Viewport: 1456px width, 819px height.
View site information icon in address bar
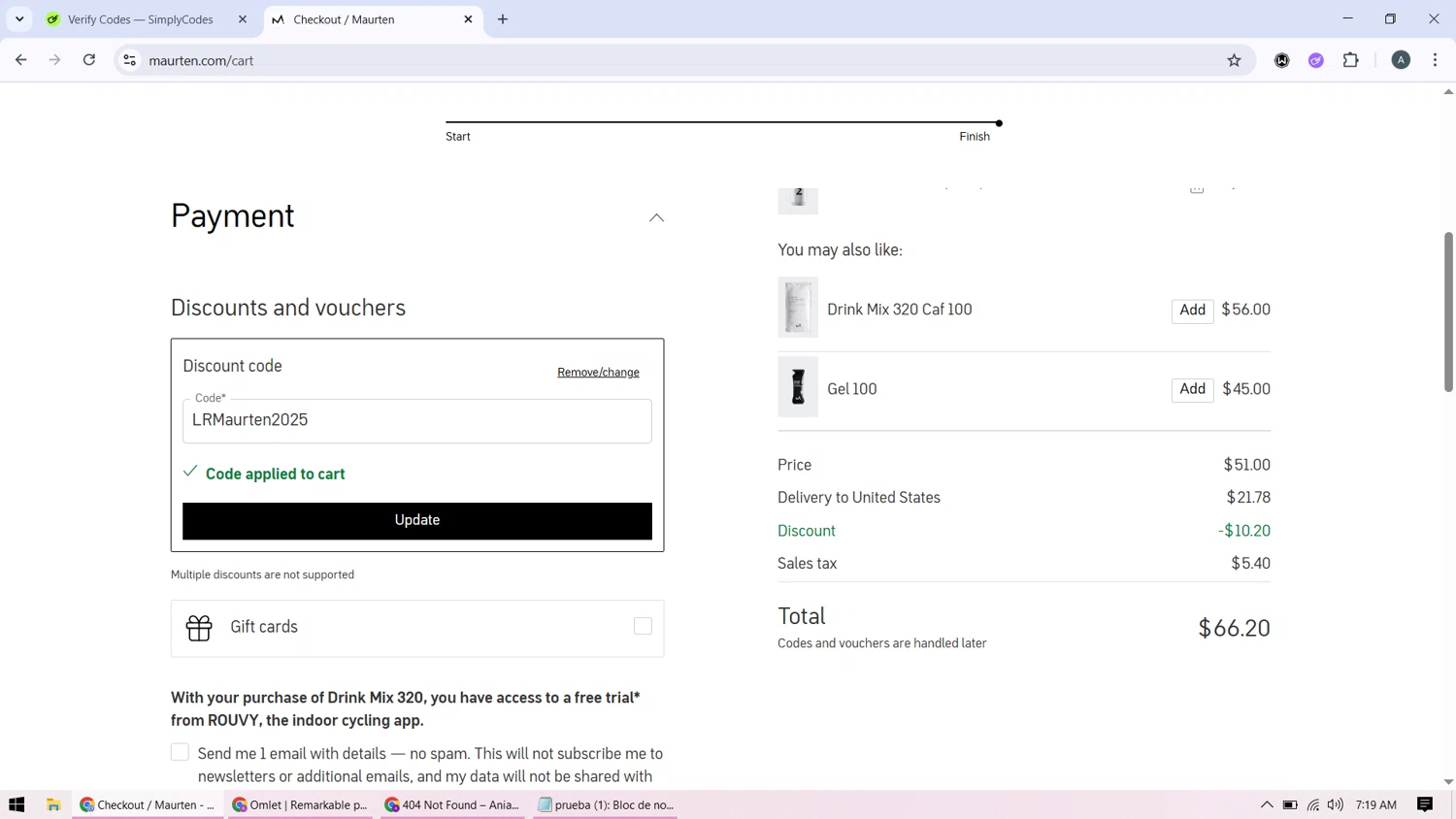(129, 60)
